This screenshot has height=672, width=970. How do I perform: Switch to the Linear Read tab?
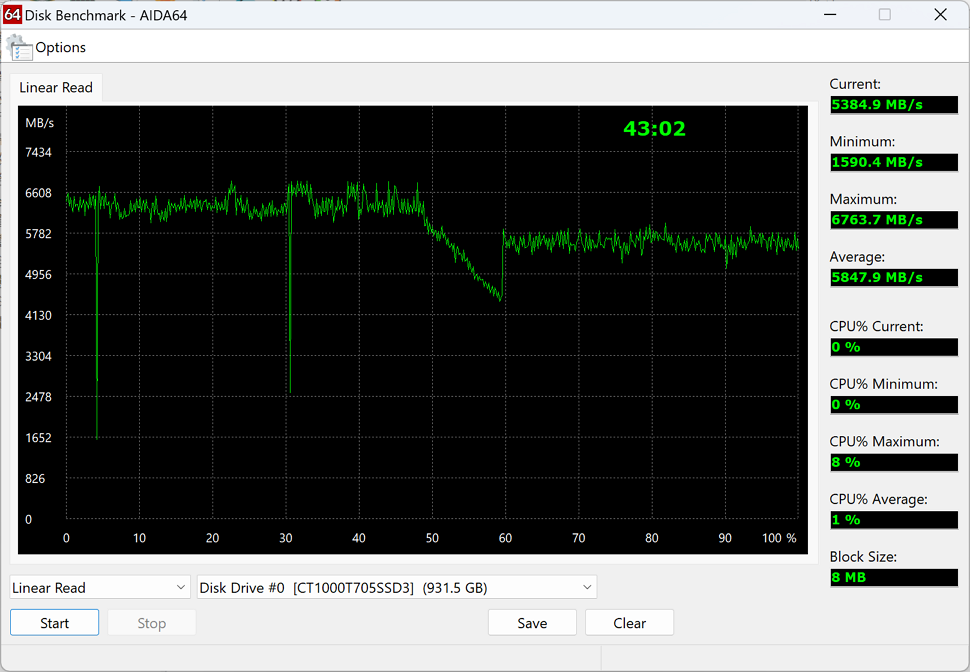click(x=56, y=88)
